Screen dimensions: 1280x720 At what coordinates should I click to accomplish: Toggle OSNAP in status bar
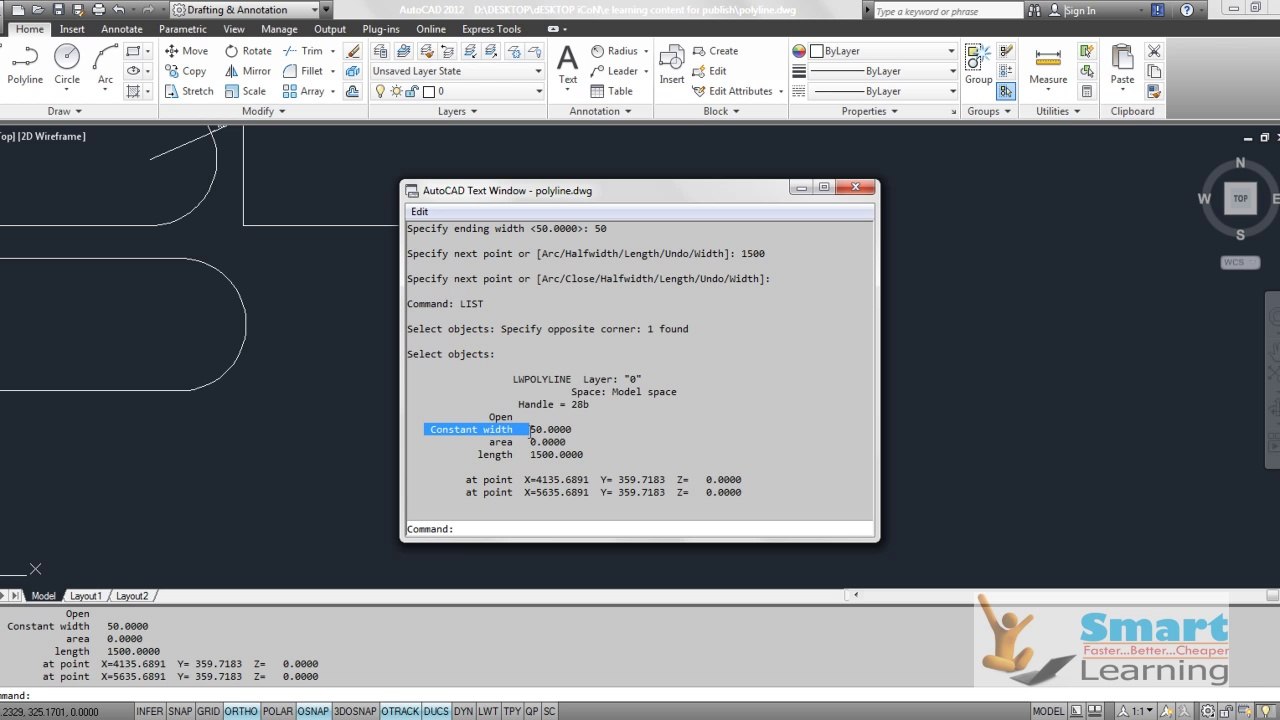pyautogui.click(x=313, y=711)
